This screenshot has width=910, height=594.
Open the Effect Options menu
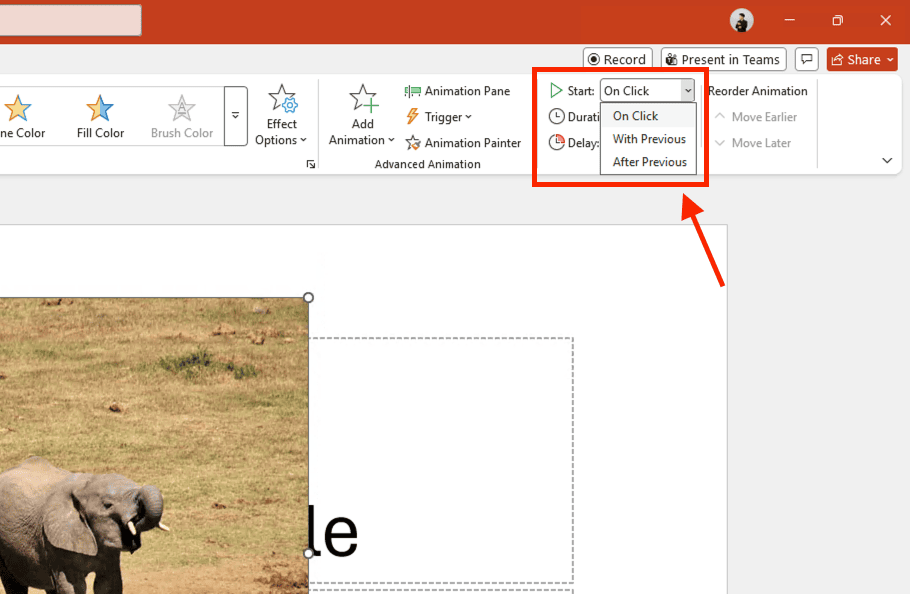click(x=282, y=116)
